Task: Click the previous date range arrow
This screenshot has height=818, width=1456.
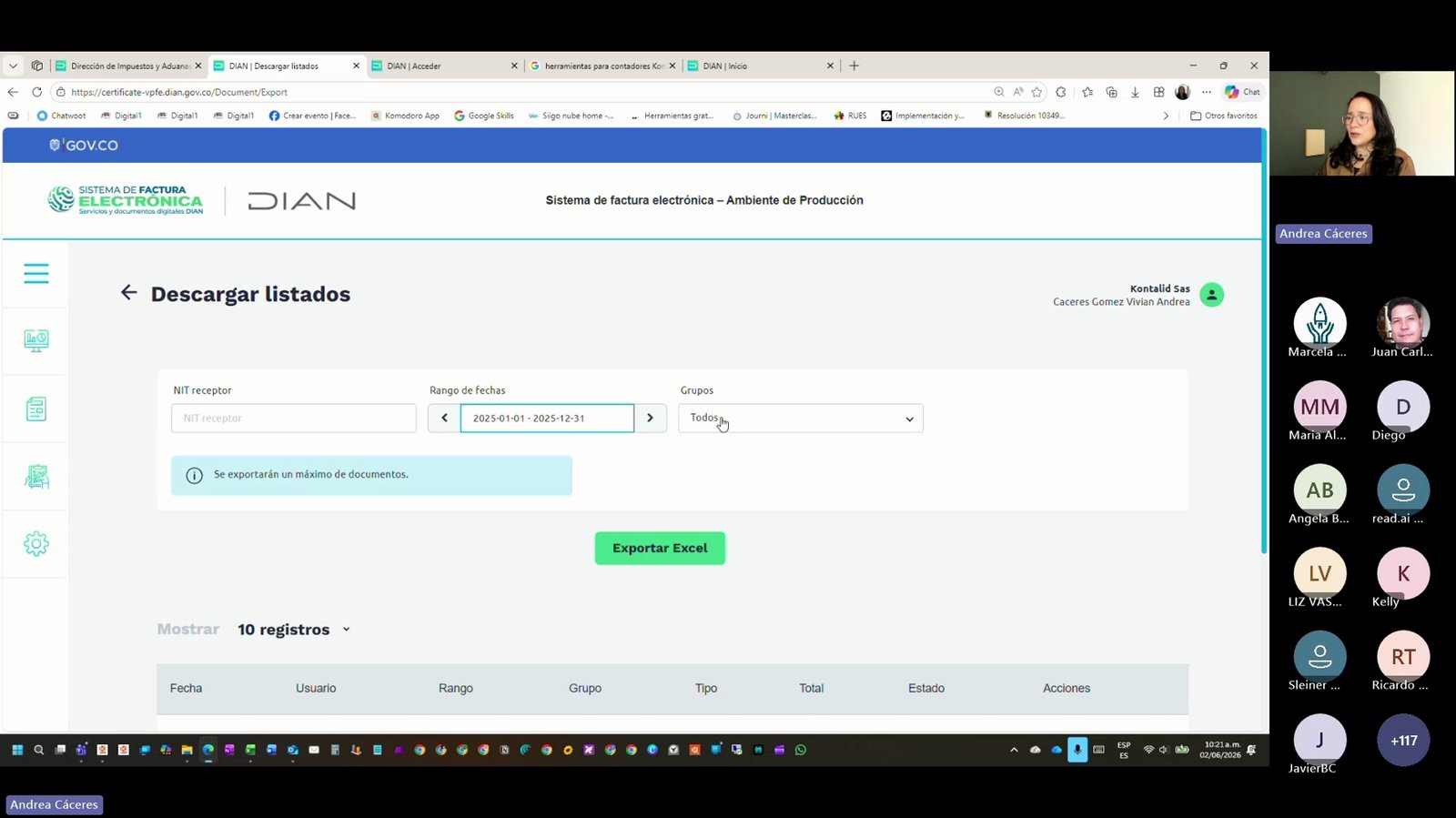Action: [444, 419]
